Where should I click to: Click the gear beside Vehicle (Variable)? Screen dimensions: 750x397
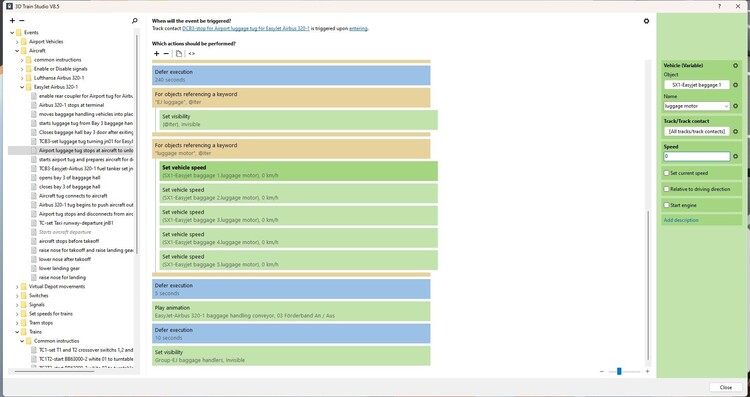pos(735,66)
